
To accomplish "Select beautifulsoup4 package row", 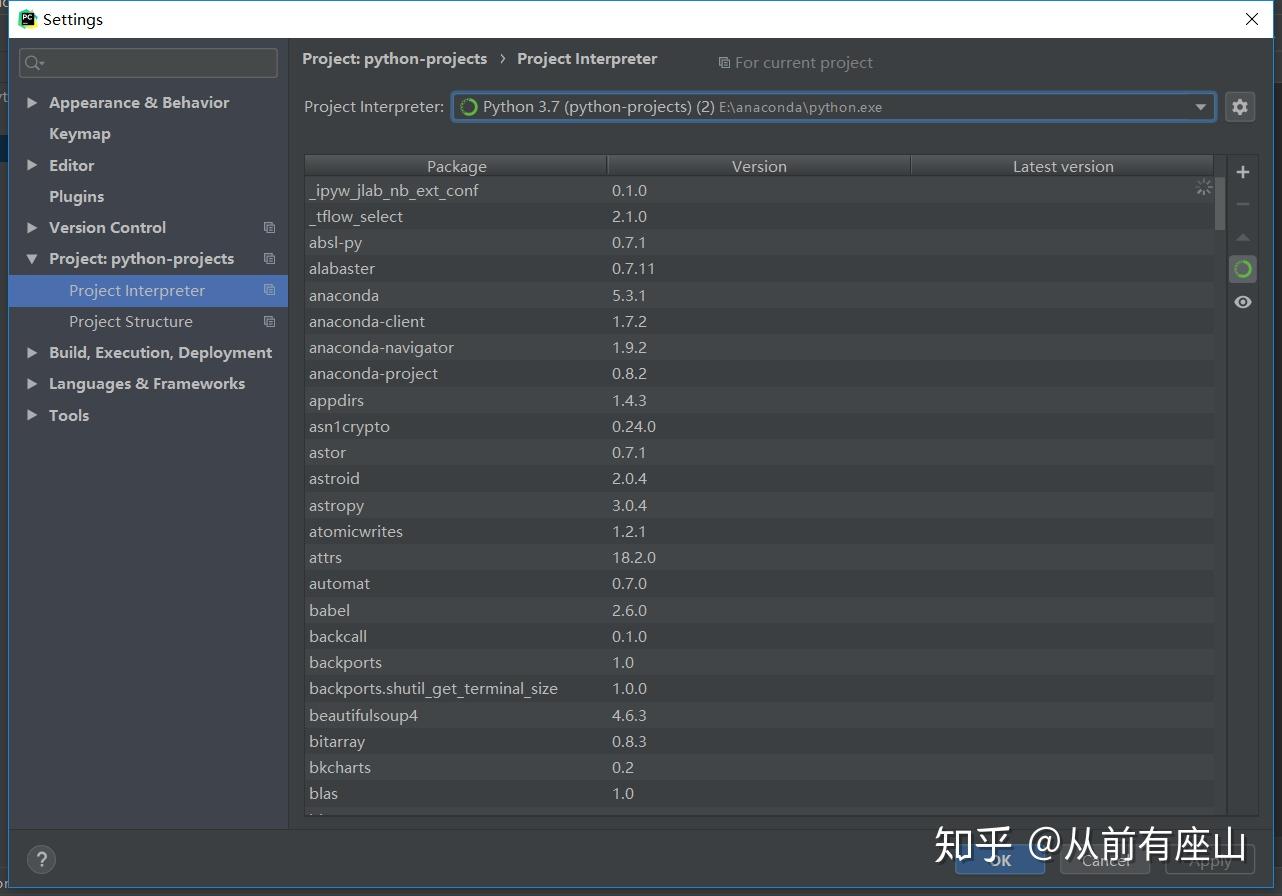I will [x=759, y=715].
